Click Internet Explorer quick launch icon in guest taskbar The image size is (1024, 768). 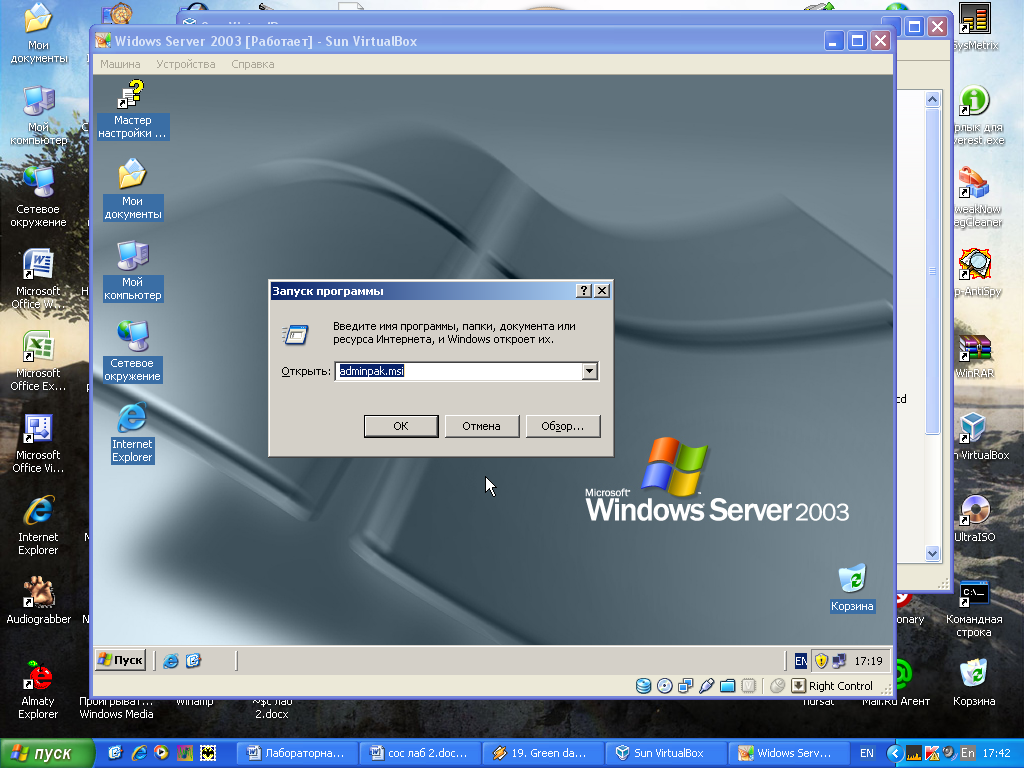coord(170,661)
